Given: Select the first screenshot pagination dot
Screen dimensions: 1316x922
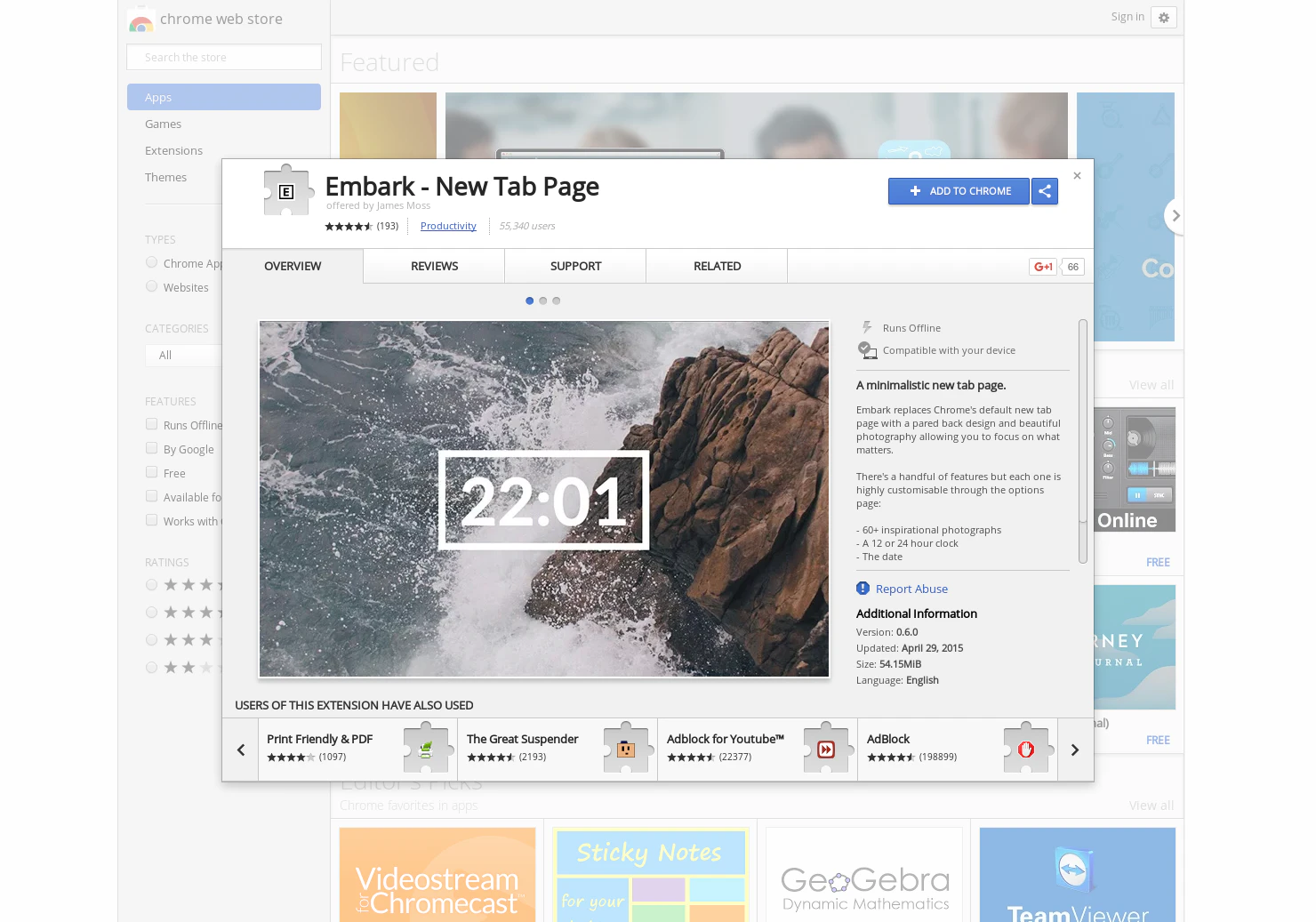Looking at the screenshot, I should (530, 301).
